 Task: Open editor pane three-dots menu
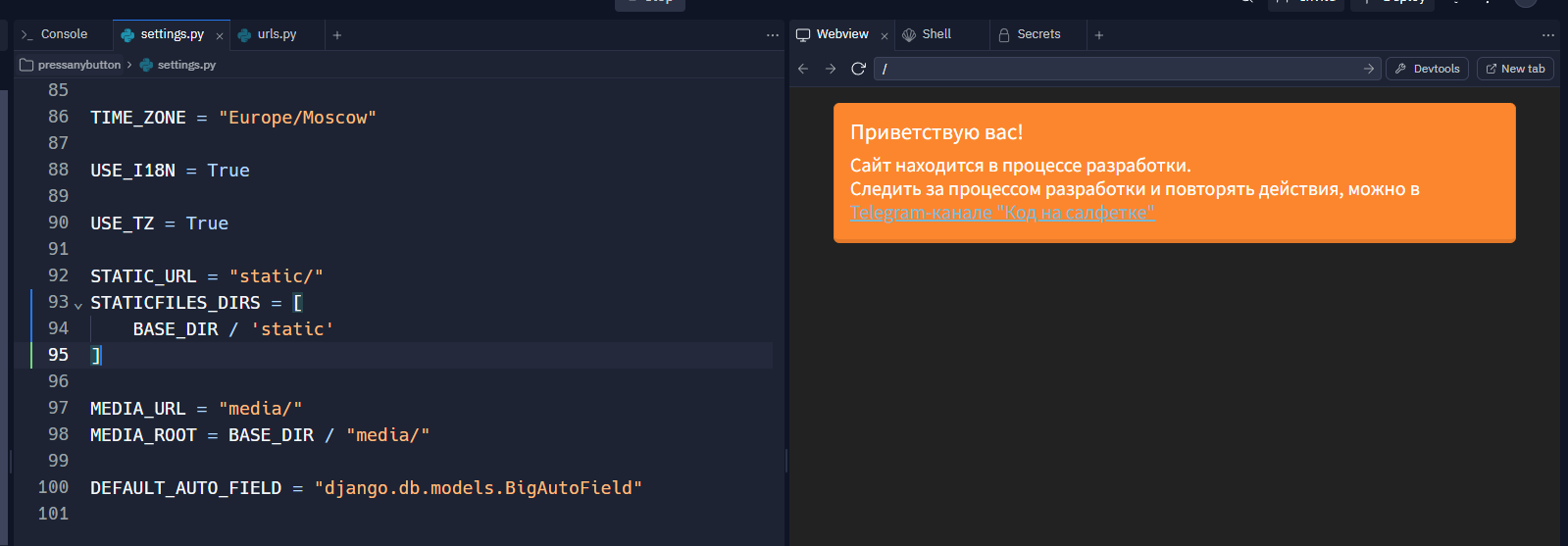[773, 35]
